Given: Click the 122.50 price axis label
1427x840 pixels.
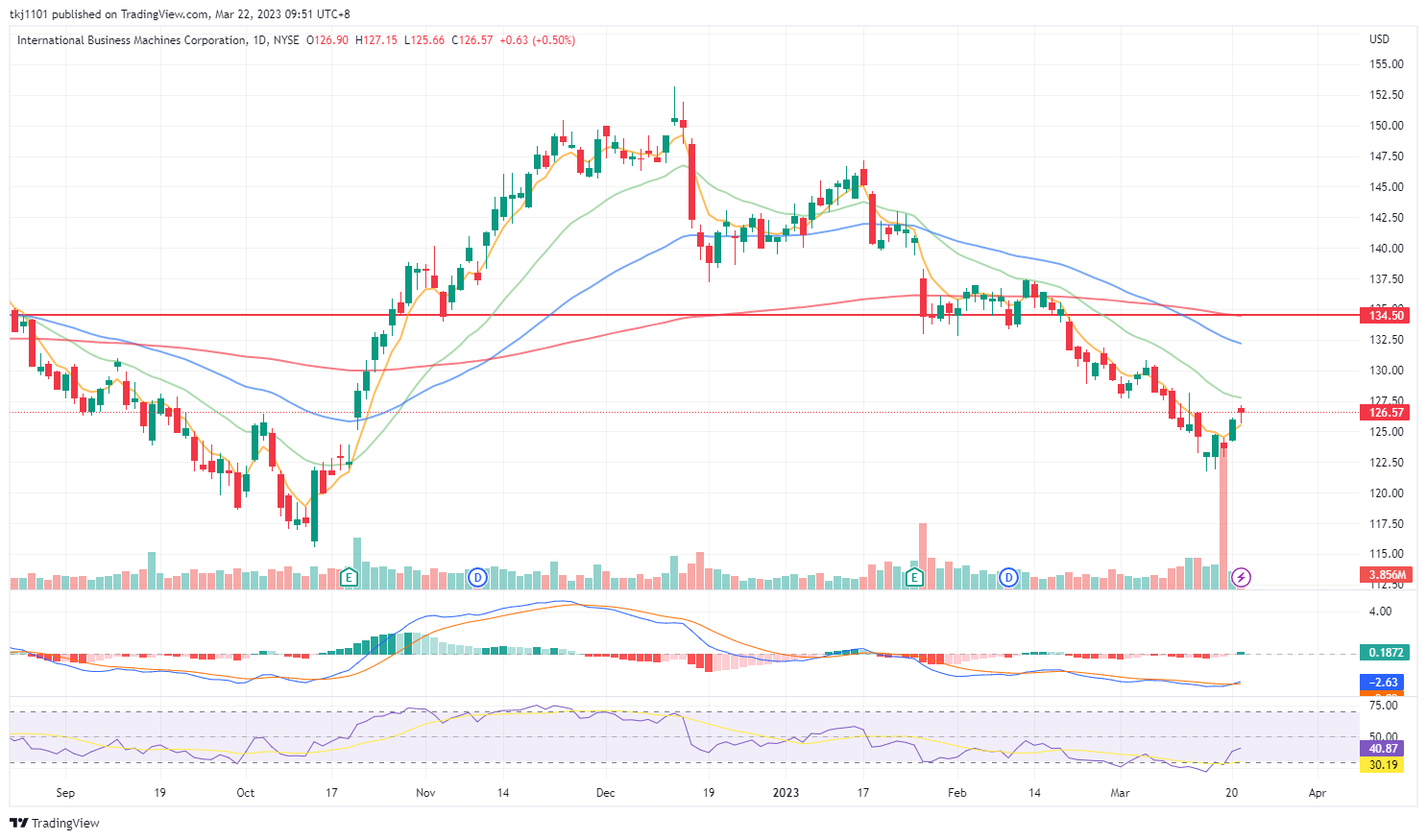Looking at the screenshot, I should pos(1386,463).
